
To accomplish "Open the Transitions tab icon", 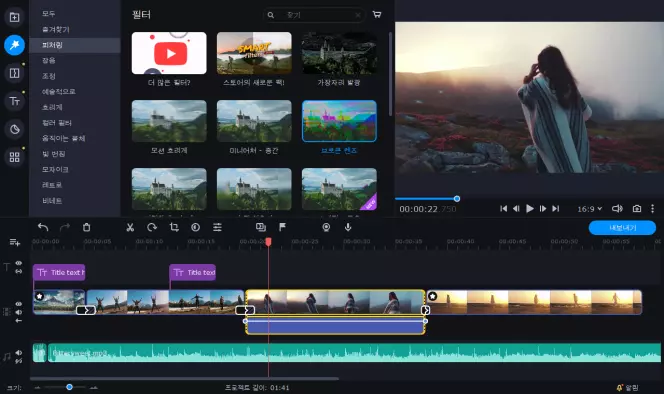I will (x=14, y=73).
